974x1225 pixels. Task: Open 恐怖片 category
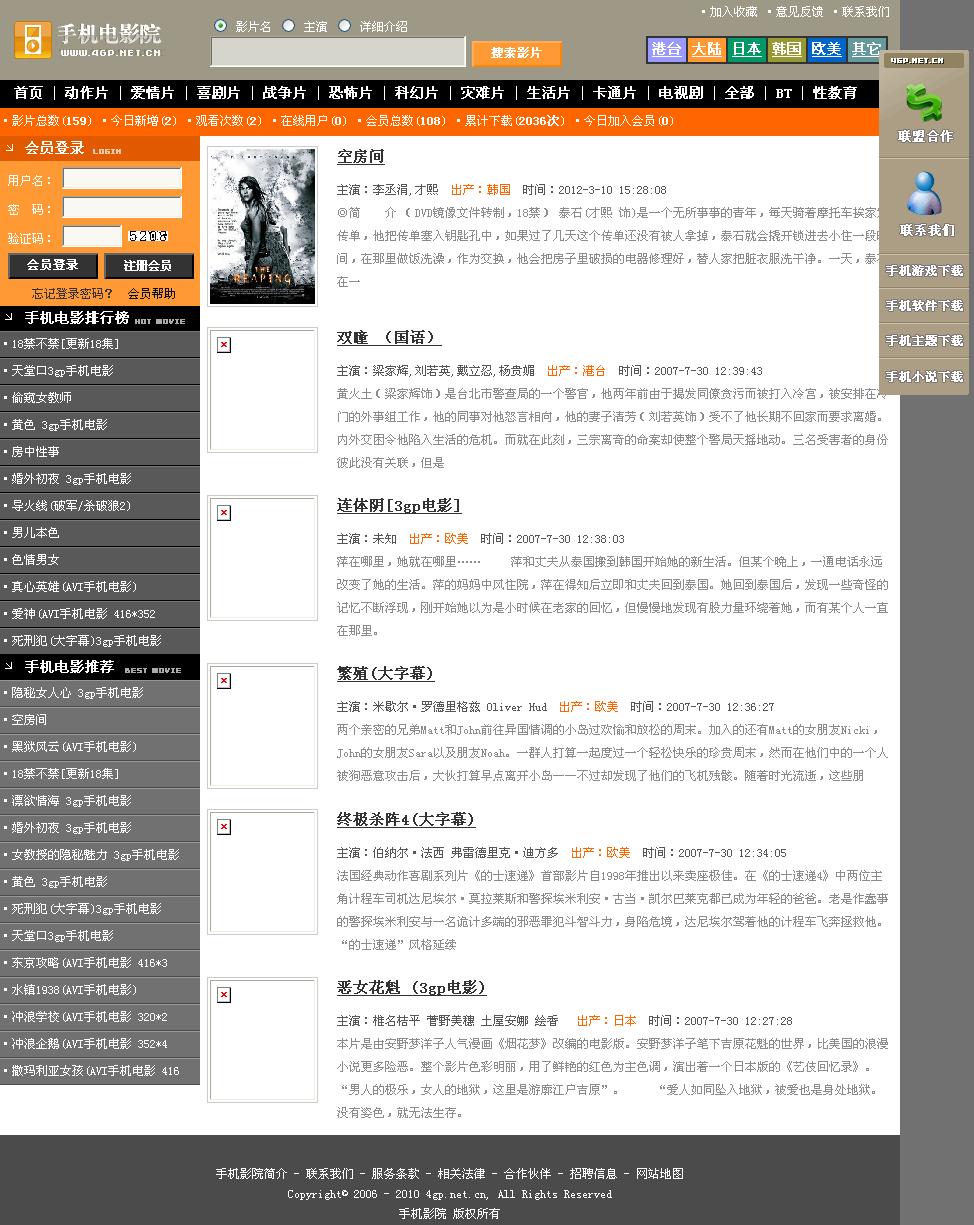tap(350, 93)
